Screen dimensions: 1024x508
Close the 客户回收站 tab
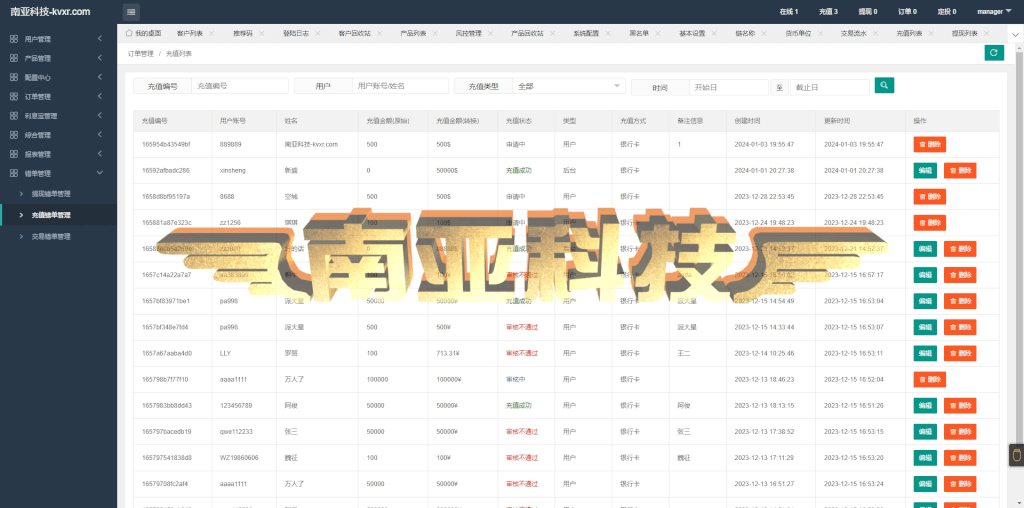380,33
